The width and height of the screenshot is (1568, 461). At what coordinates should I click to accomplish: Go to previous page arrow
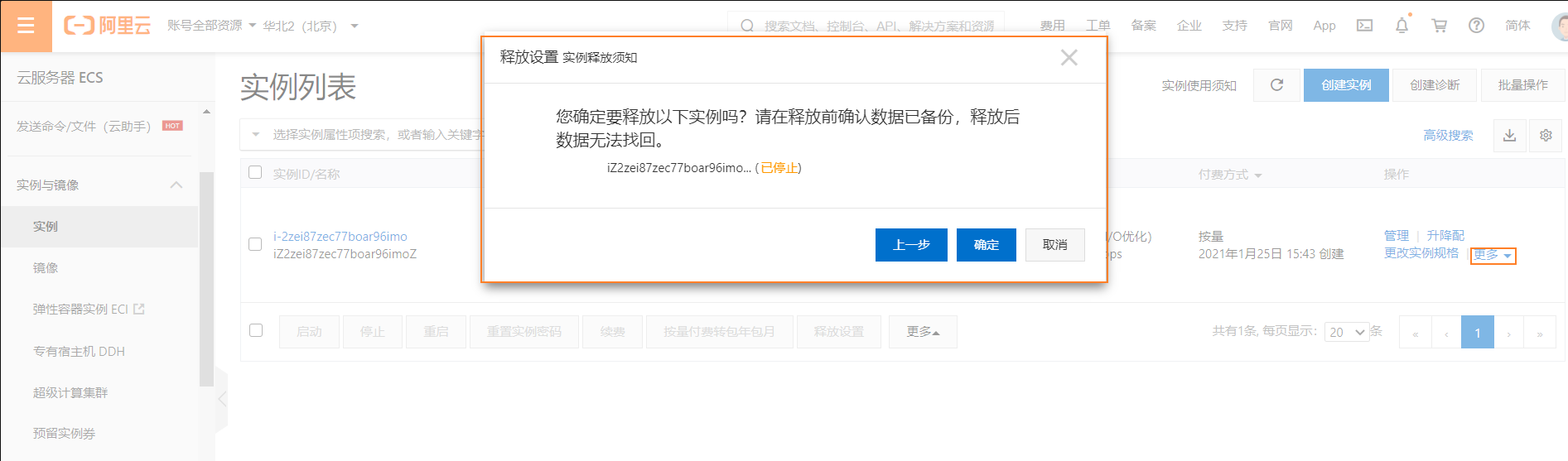point(1446,333)
